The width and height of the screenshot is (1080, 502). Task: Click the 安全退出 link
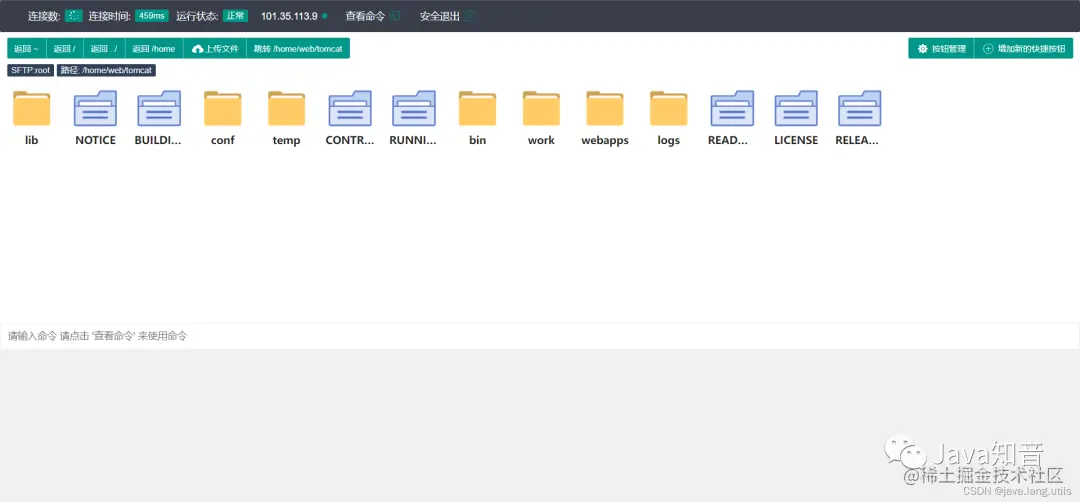point(439,16)
